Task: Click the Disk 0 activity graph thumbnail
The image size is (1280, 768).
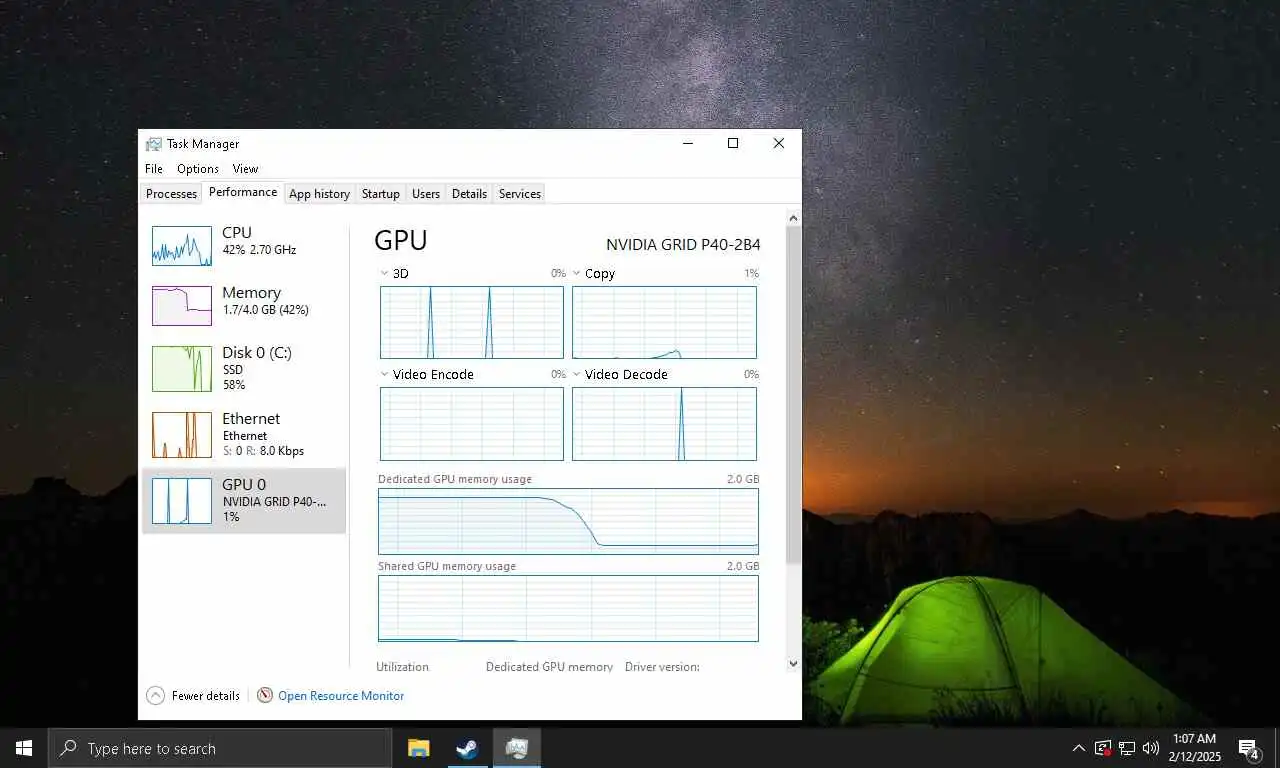Action: (182, 369)
